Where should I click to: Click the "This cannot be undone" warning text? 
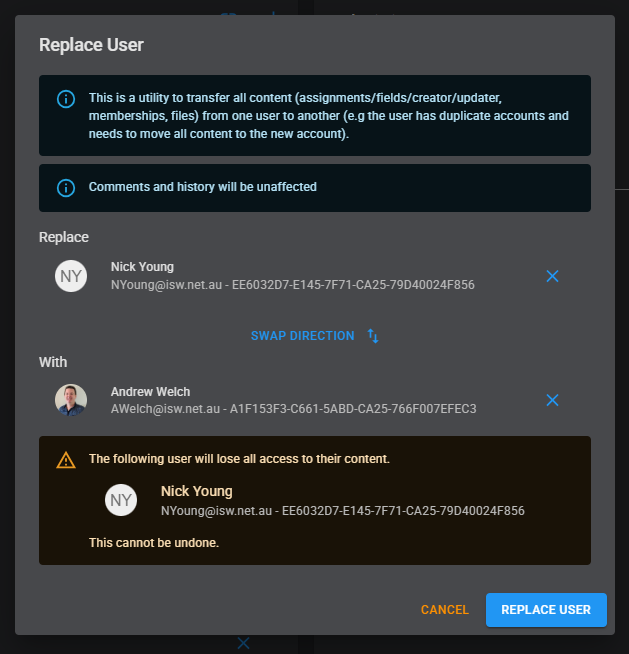coord(153,543)
